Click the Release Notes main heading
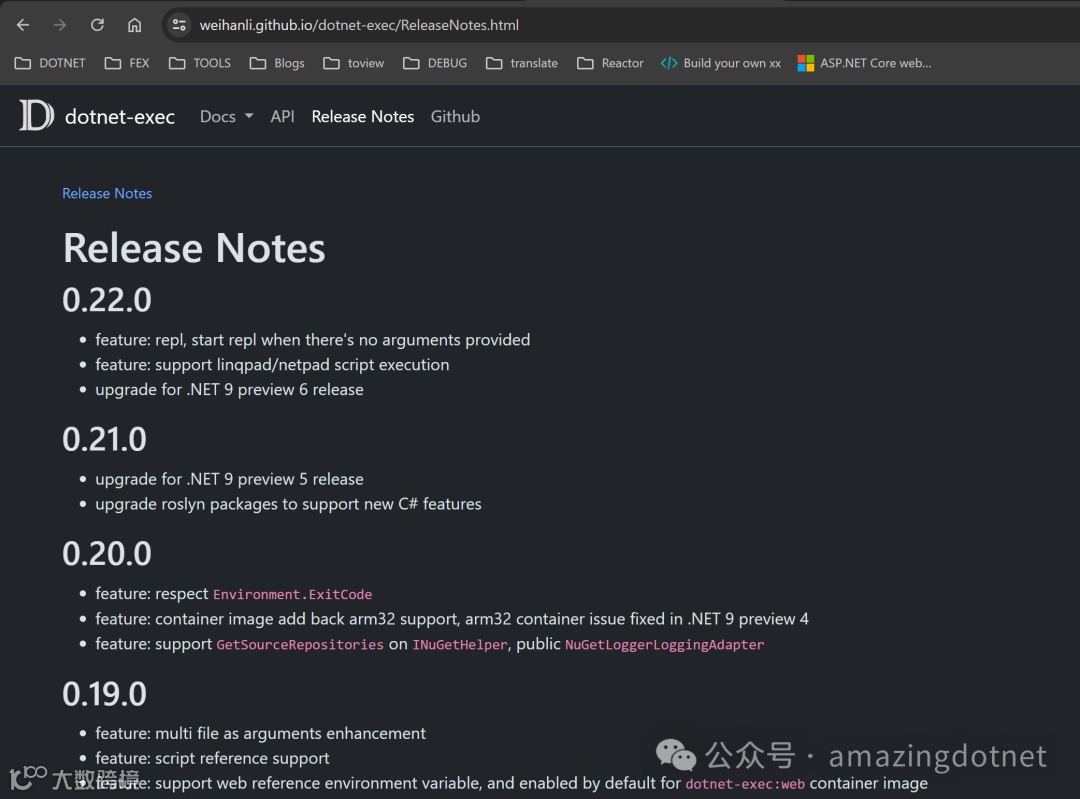This screenshot has width=1080, height=799. tap(194, 248)
